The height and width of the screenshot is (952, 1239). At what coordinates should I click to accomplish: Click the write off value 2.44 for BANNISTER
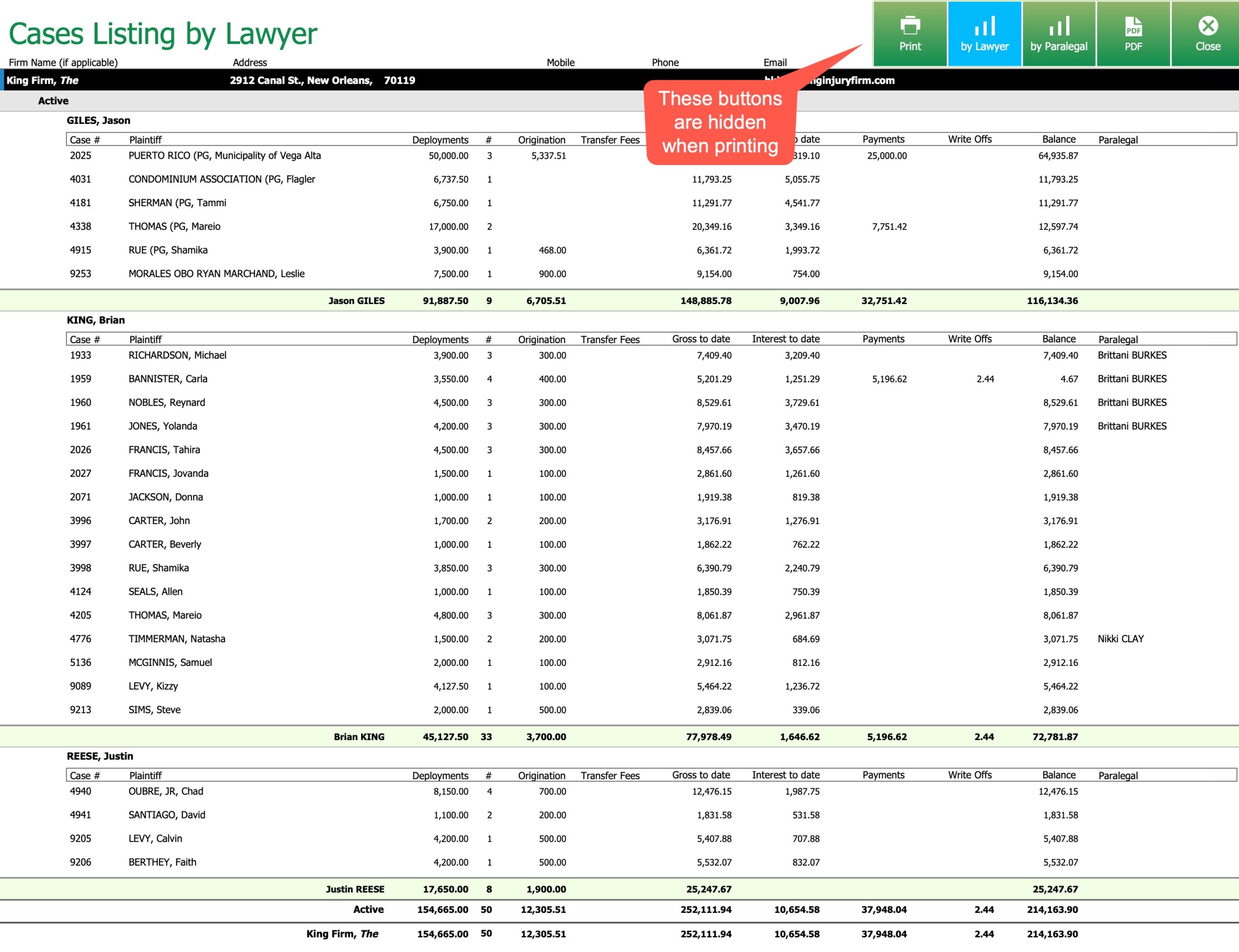tap(985, 379)
